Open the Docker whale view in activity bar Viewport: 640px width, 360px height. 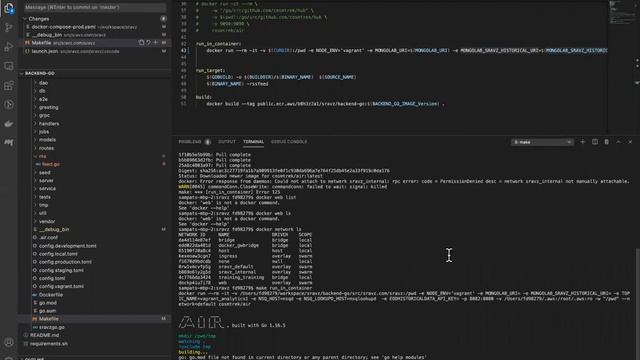coord(9,124)
